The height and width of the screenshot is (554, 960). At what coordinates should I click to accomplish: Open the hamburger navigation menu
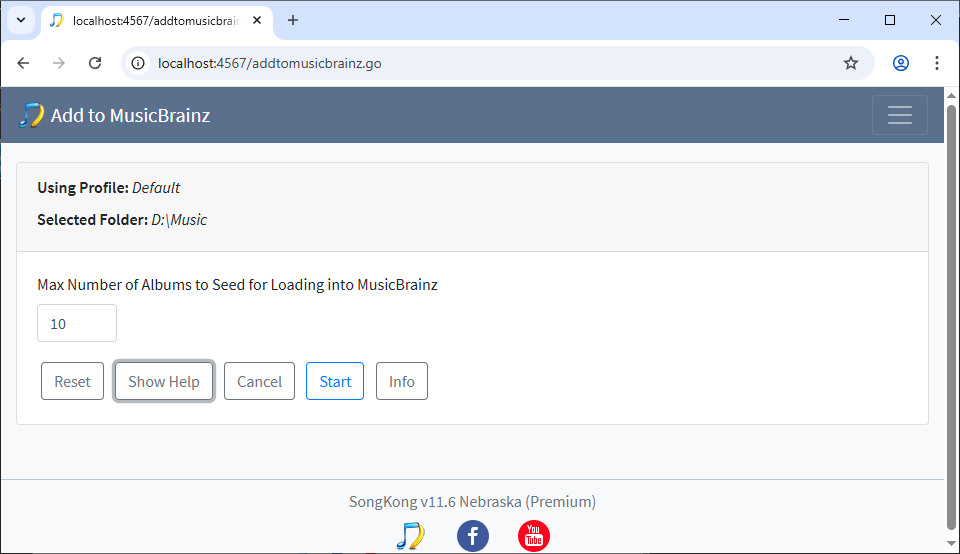coord(899,115)
